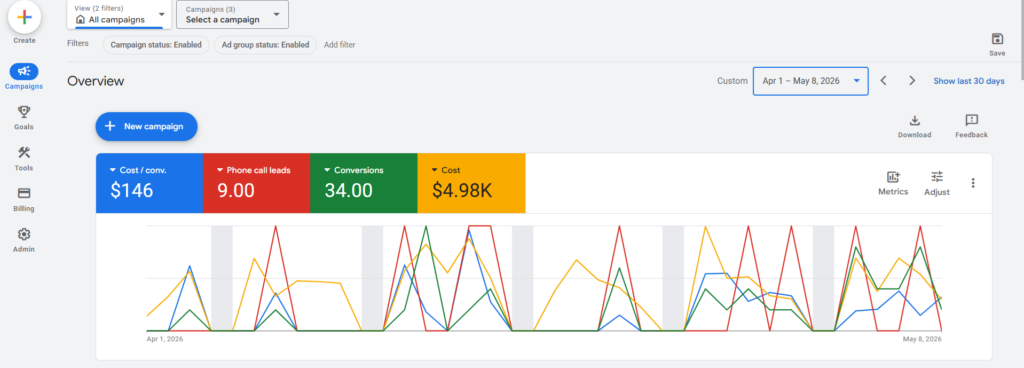
Task: Change the Cost / conv. metric dropdown
Action: point(138,170)
